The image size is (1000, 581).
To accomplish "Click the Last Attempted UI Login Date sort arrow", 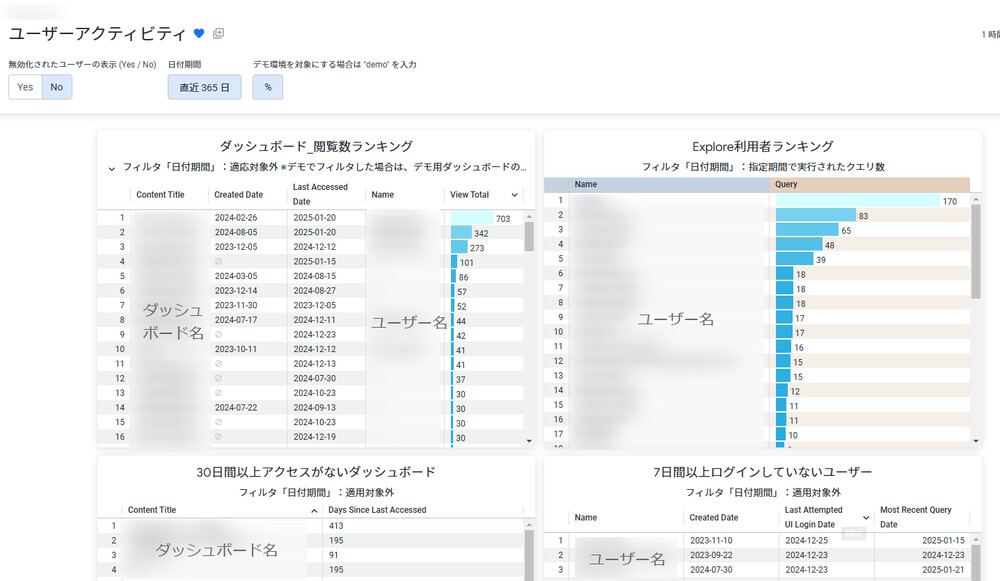I will 866,517.
